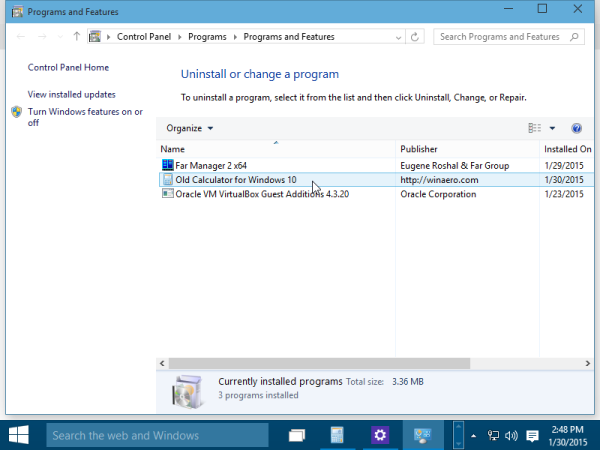Click the 1/23/2015 installed date cell

(x=564, y=194)
